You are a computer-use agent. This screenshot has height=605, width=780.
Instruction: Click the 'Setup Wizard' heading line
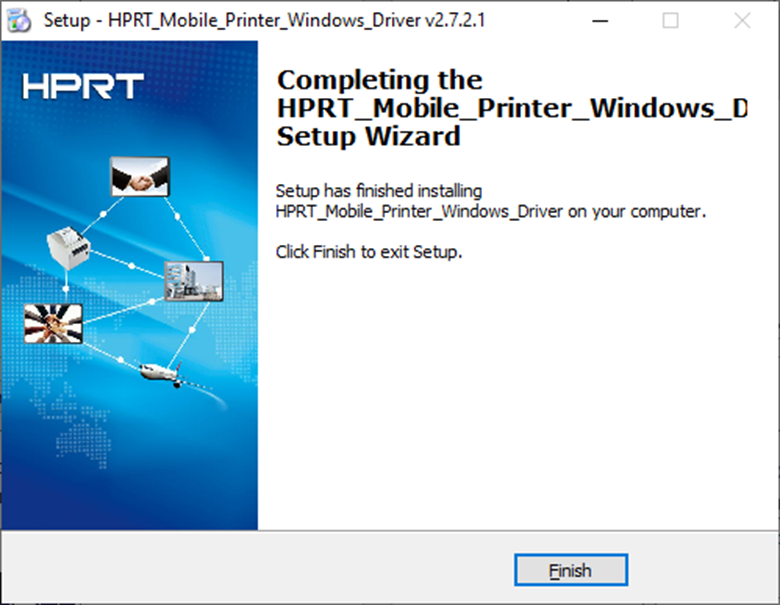368,136
